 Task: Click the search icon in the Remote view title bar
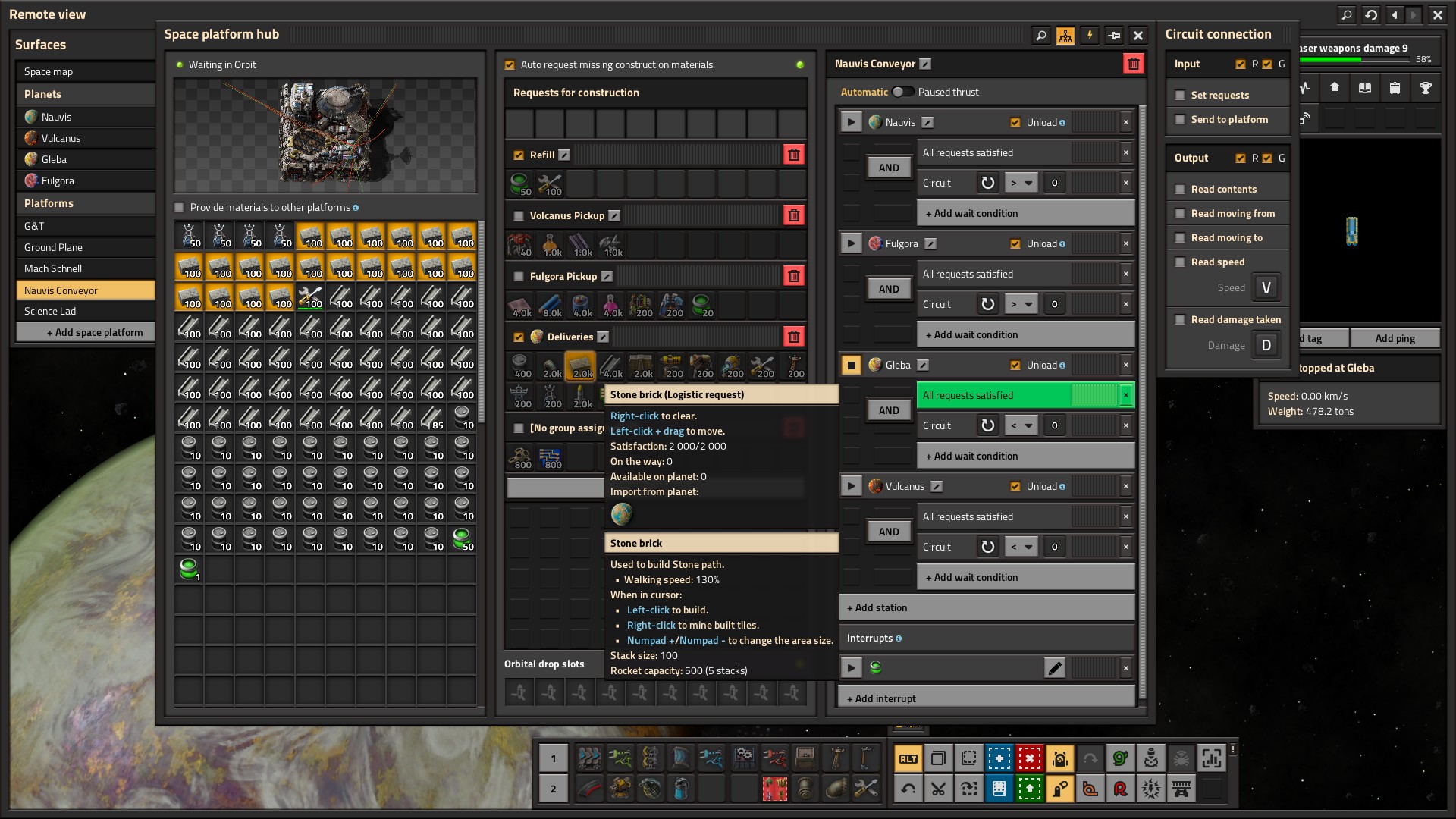(1347, 14)
